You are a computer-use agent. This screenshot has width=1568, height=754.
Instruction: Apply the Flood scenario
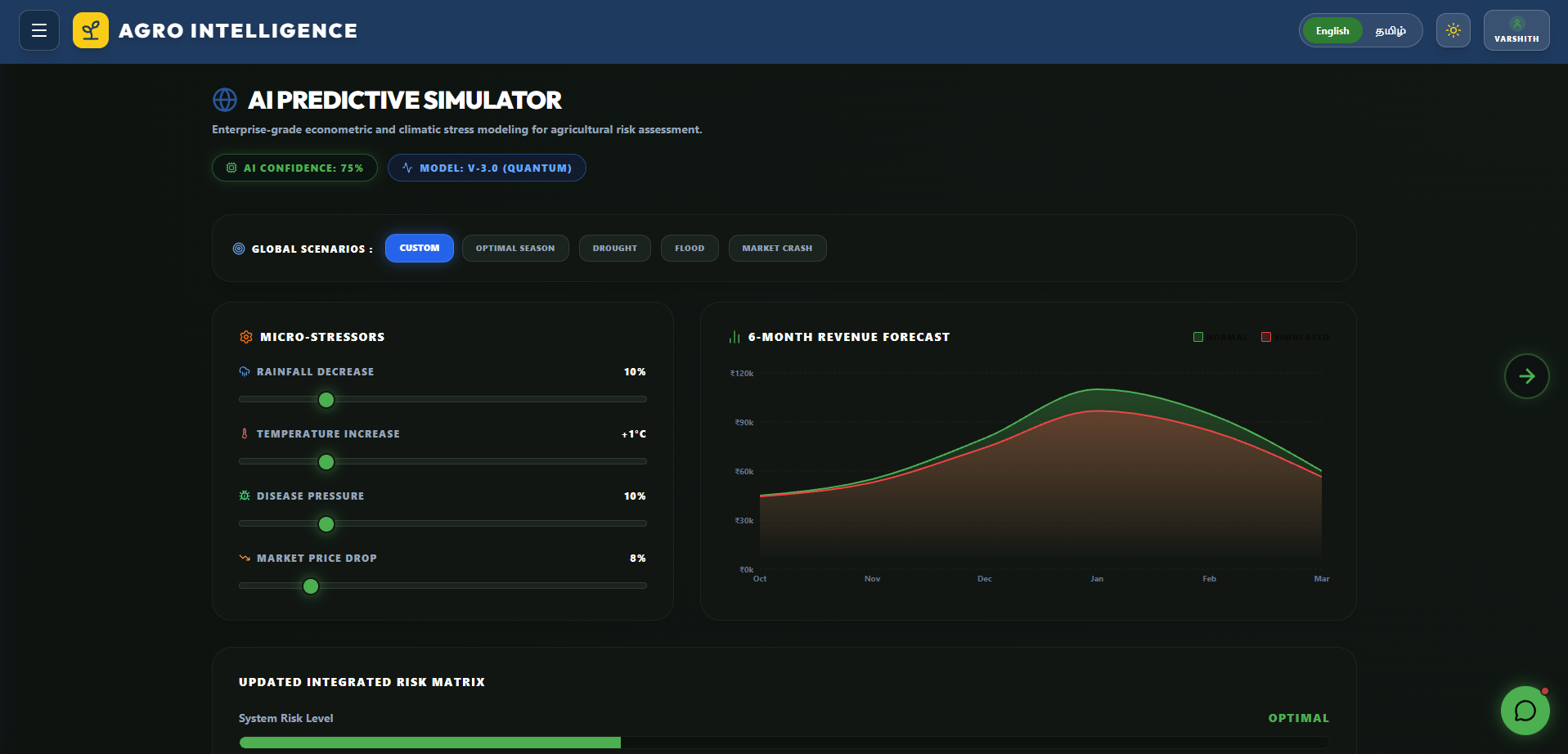[690, 248]
